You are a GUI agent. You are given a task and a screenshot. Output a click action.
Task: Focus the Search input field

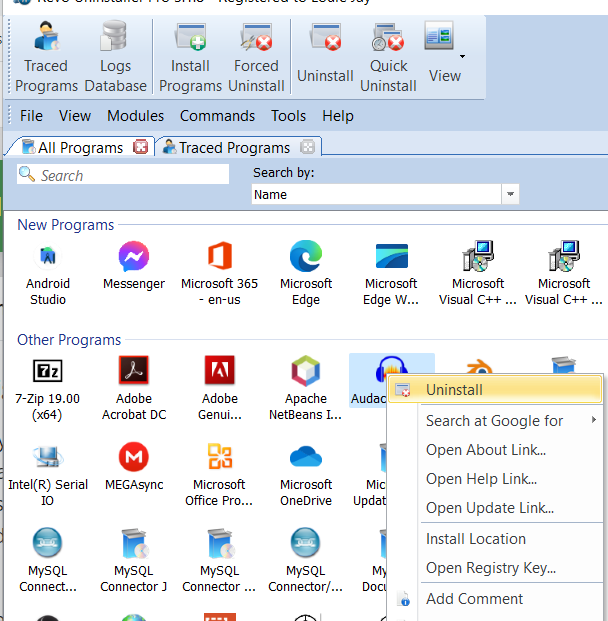pos(123,174)
